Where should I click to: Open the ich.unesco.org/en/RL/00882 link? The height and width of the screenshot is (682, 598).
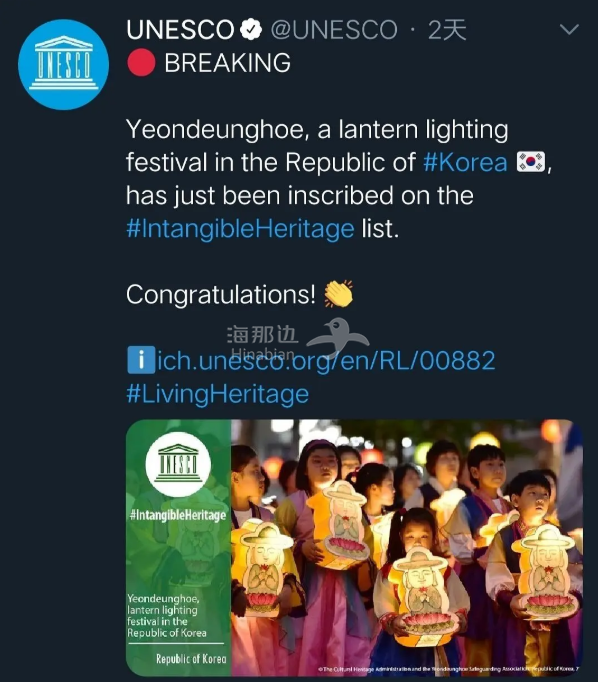[x=326, y=361]
